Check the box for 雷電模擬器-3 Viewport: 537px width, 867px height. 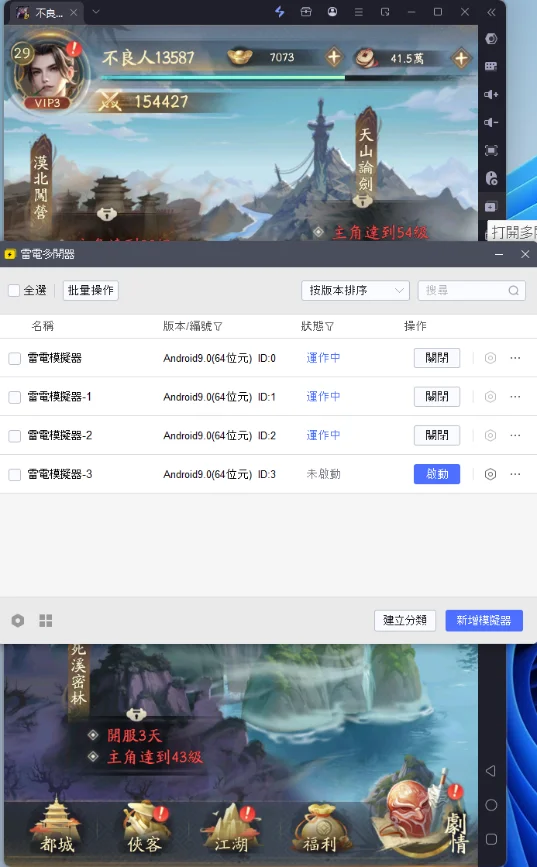click(15, 474)
